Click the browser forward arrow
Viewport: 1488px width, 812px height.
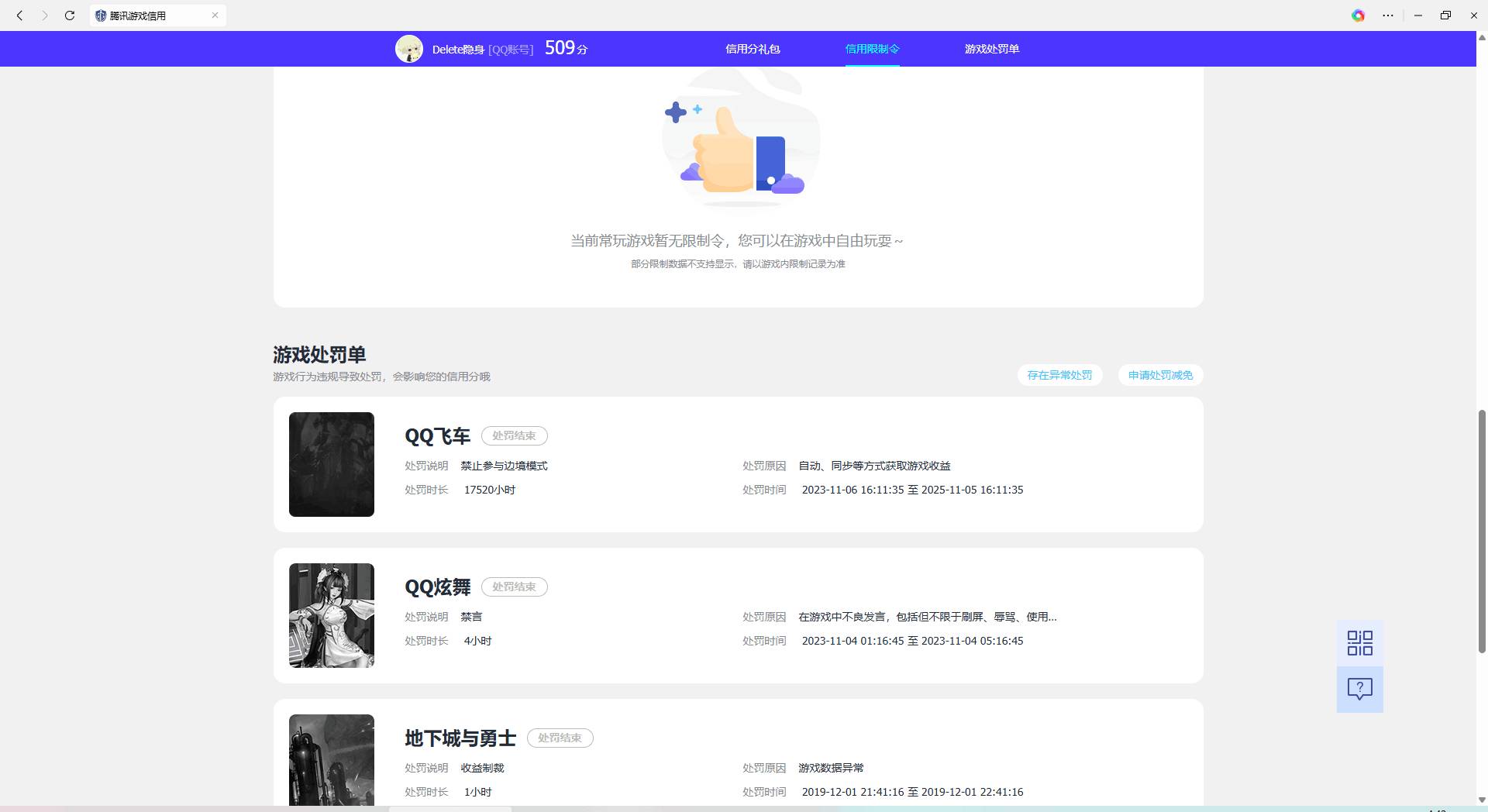tap(45, 15)
